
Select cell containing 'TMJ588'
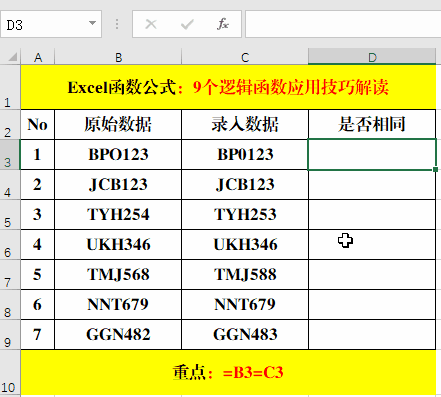click(x=245, y=274)
